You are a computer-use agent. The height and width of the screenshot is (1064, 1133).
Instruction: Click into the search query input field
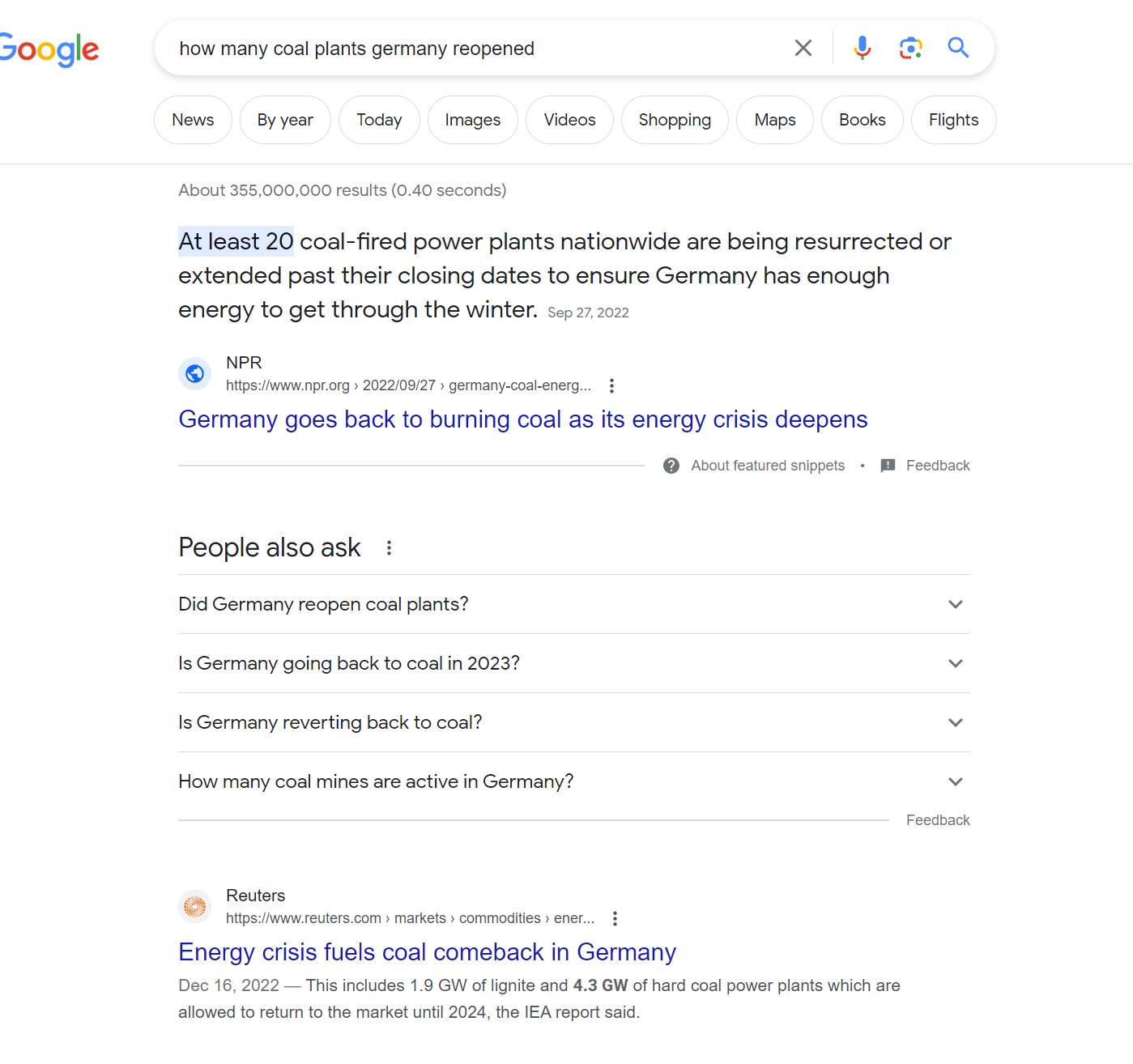click(x=470, y=49)
